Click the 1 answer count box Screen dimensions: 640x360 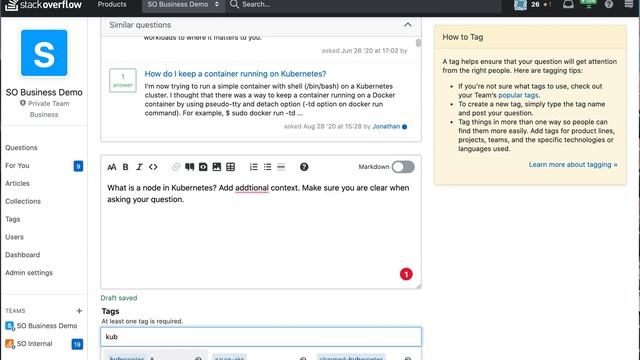pos(123,80)
